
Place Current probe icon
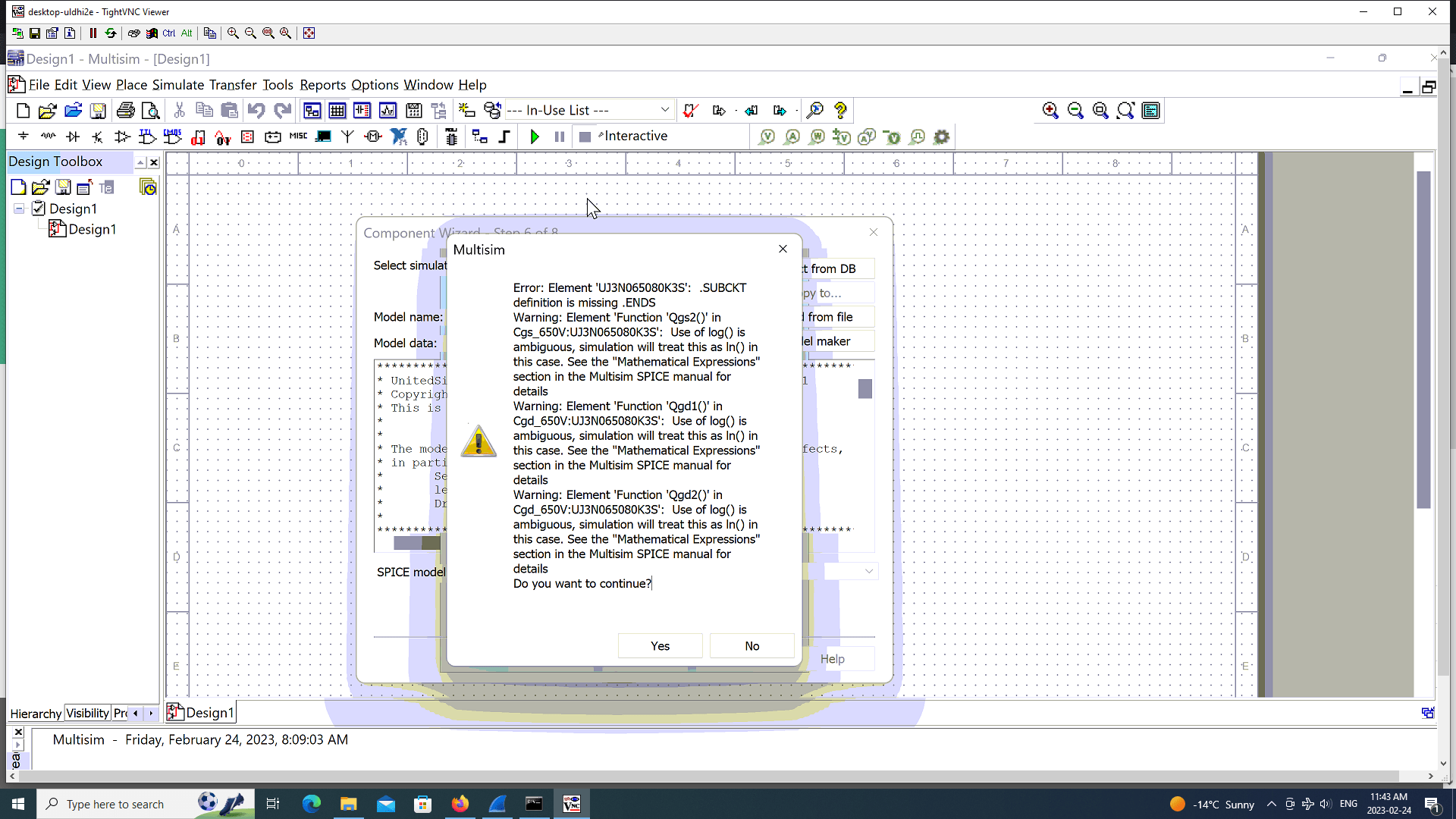(x=792, y=136)
